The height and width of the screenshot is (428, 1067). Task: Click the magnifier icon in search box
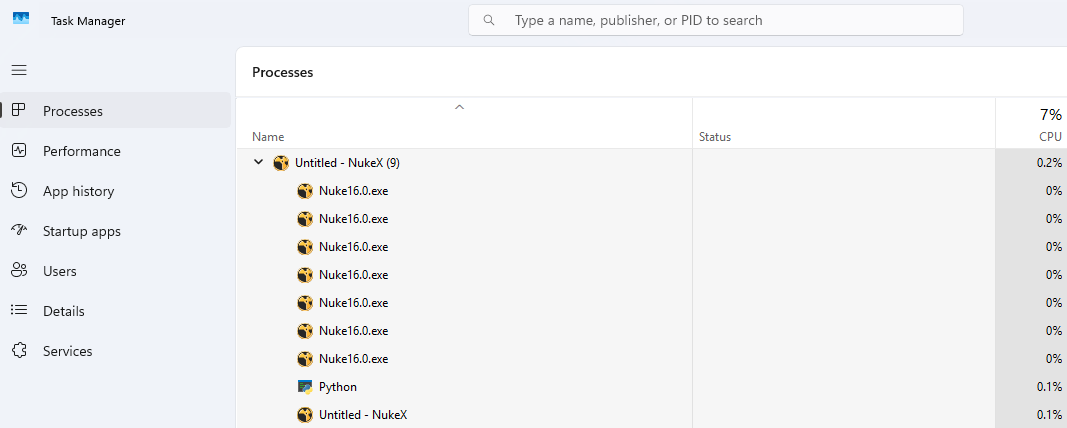point(489,20)
